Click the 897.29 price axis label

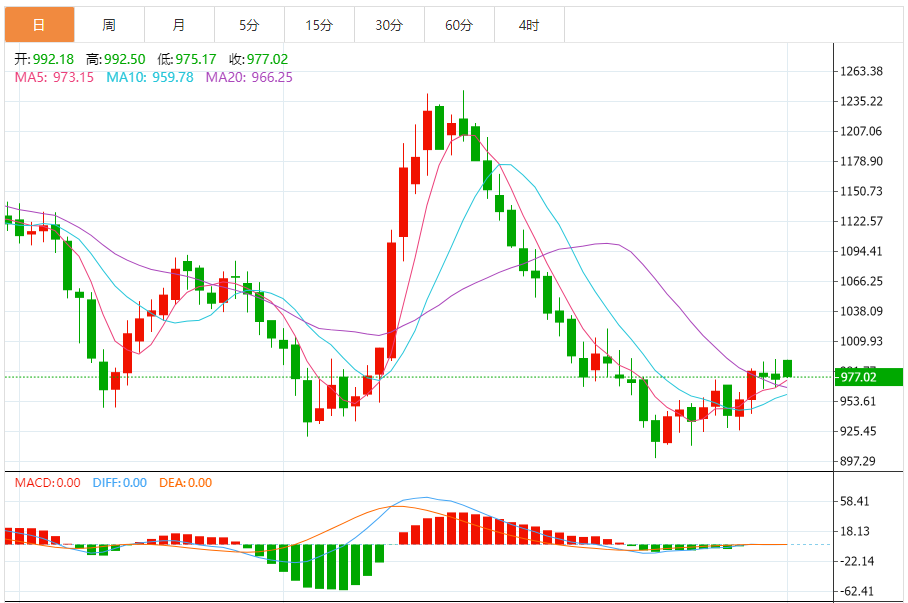point(858,461)
